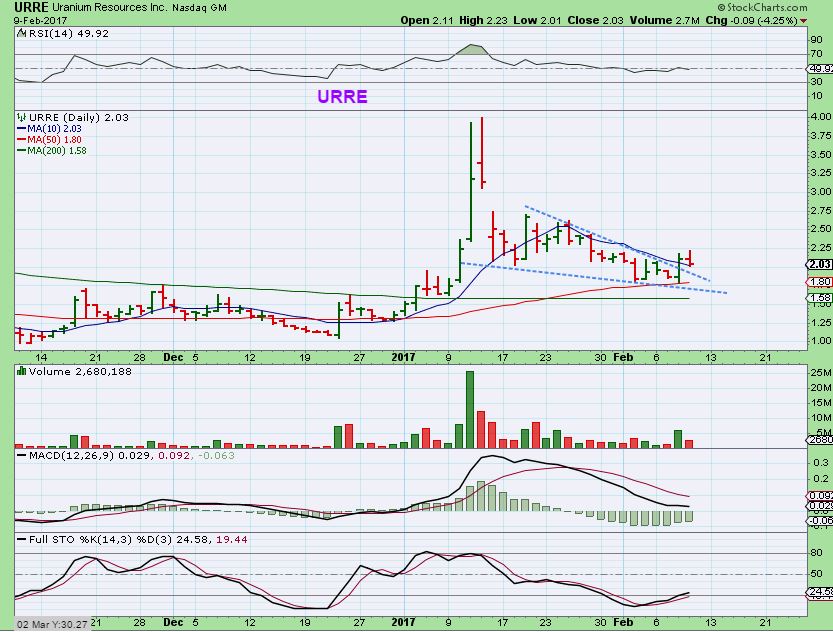Click the red down-arrow change indicator
Image resolution: width=833 pixels, height=632 pixels.
803,21
